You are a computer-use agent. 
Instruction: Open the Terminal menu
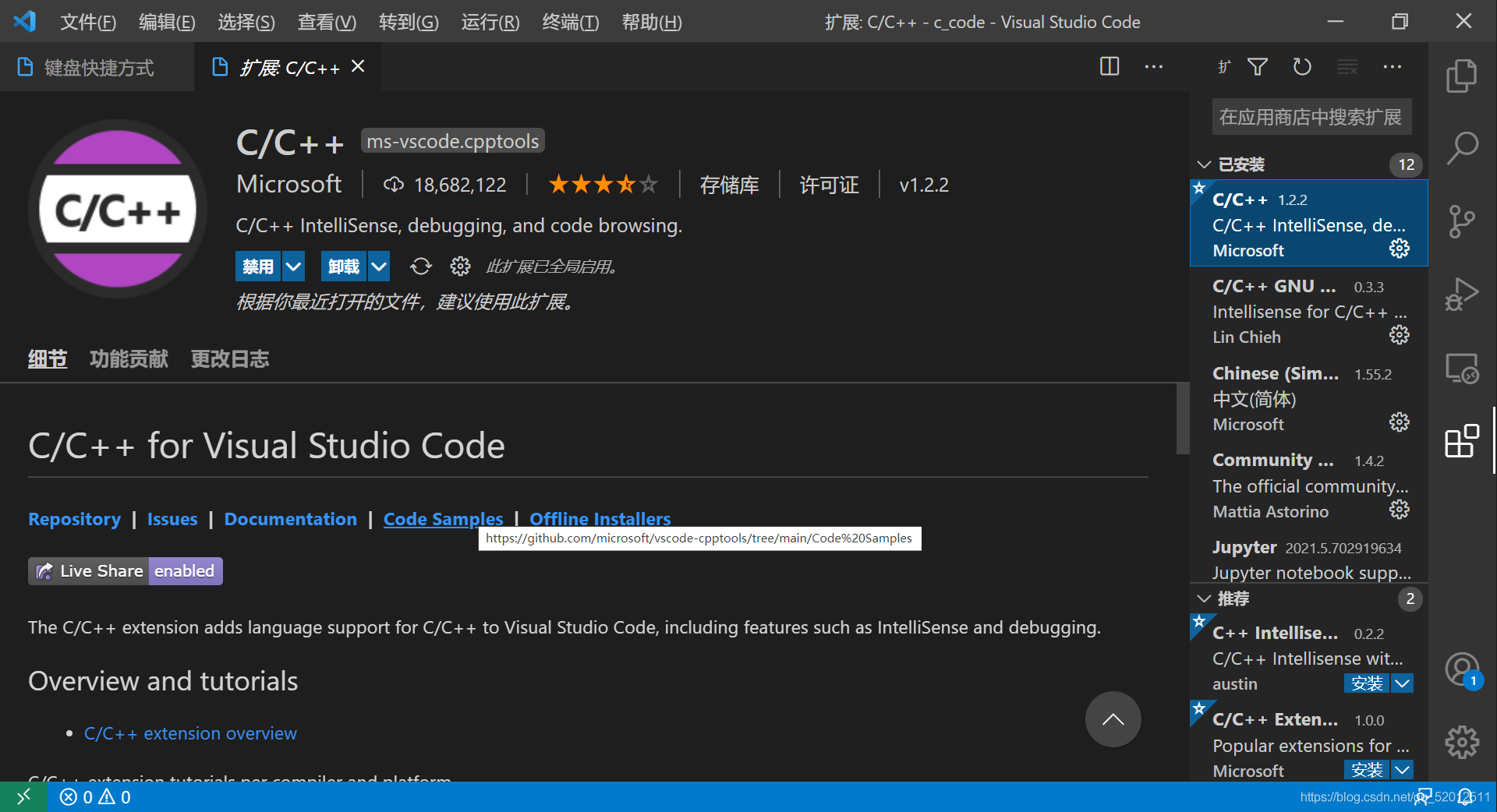571,22
